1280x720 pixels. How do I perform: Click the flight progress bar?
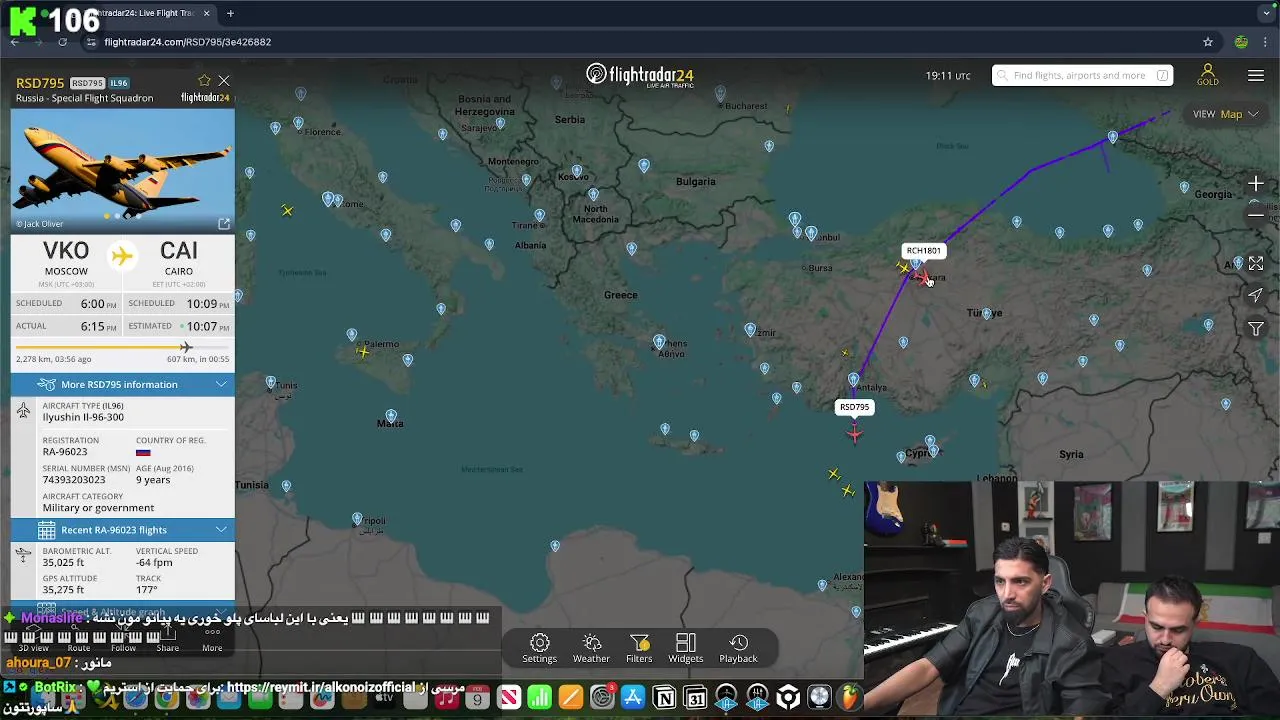[122, 347]
